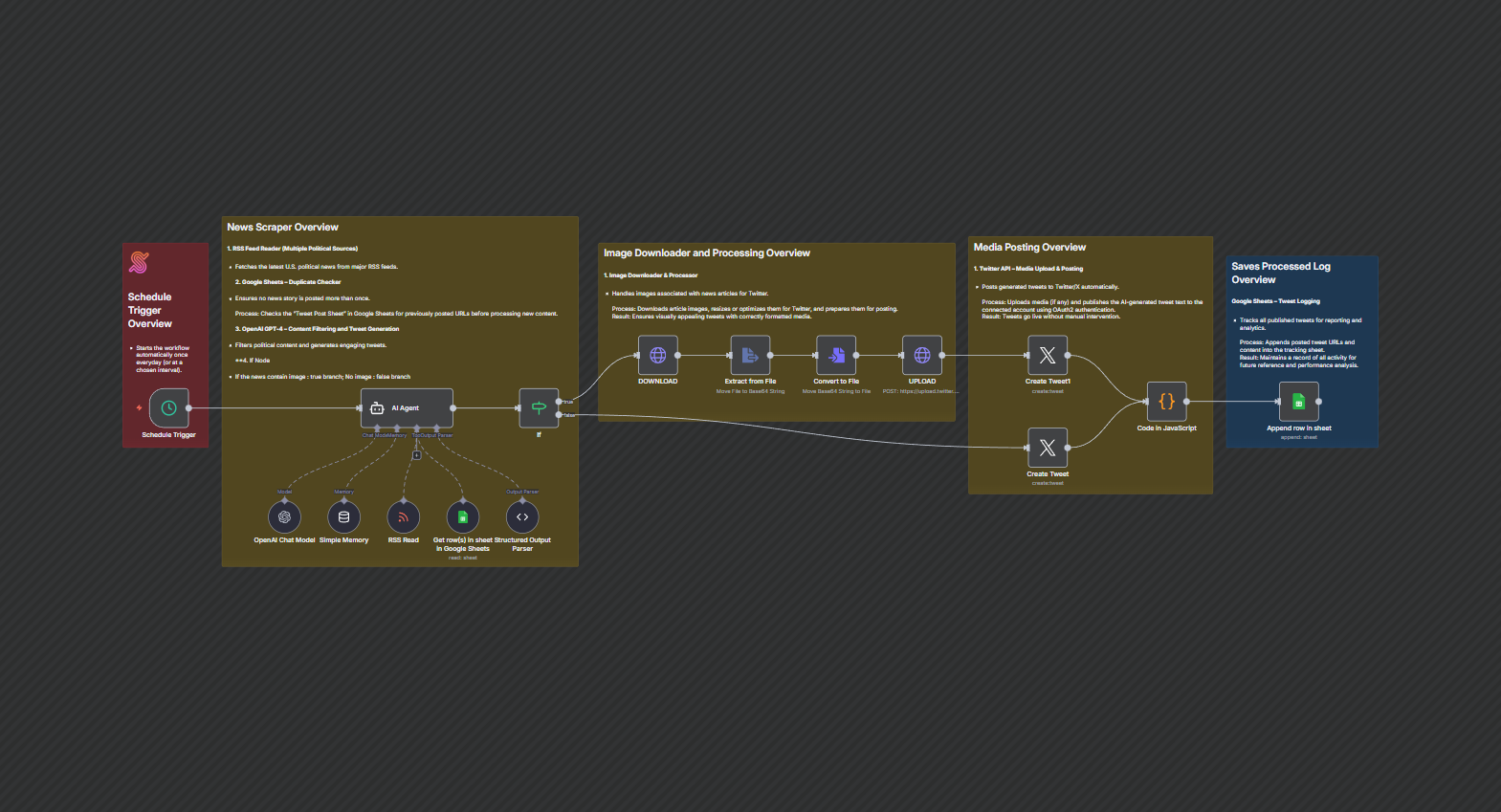1501x812 pixels.
Task: Open the Convert to File node
Action: (x=836, y=356)
